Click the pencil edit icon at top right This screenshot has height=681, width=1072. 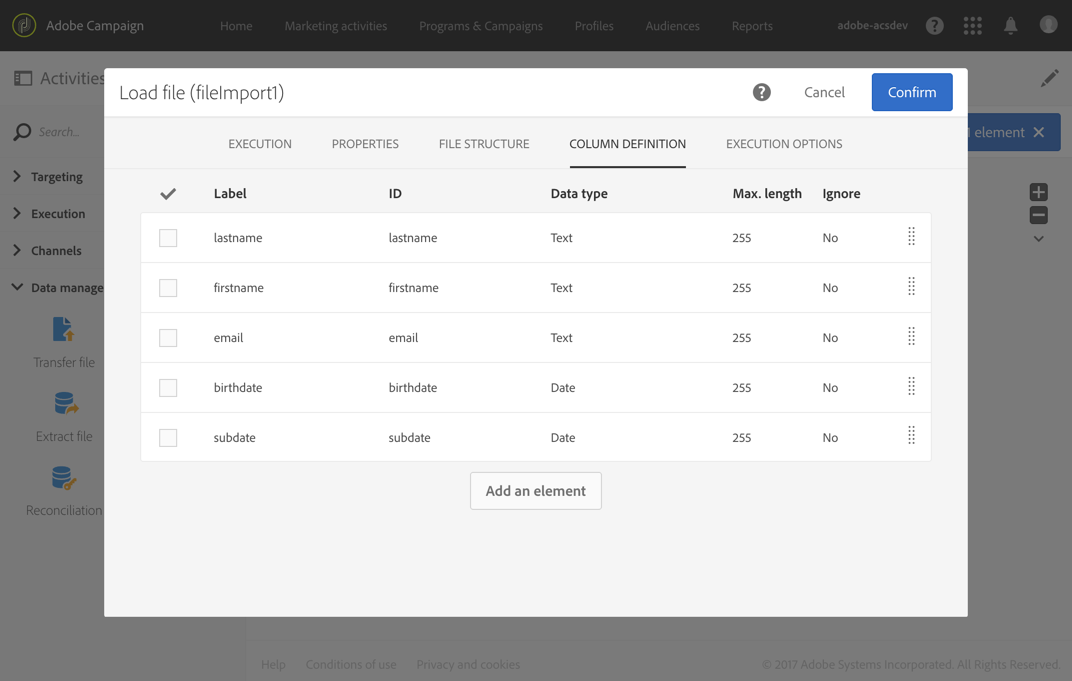pos(1049,78)
